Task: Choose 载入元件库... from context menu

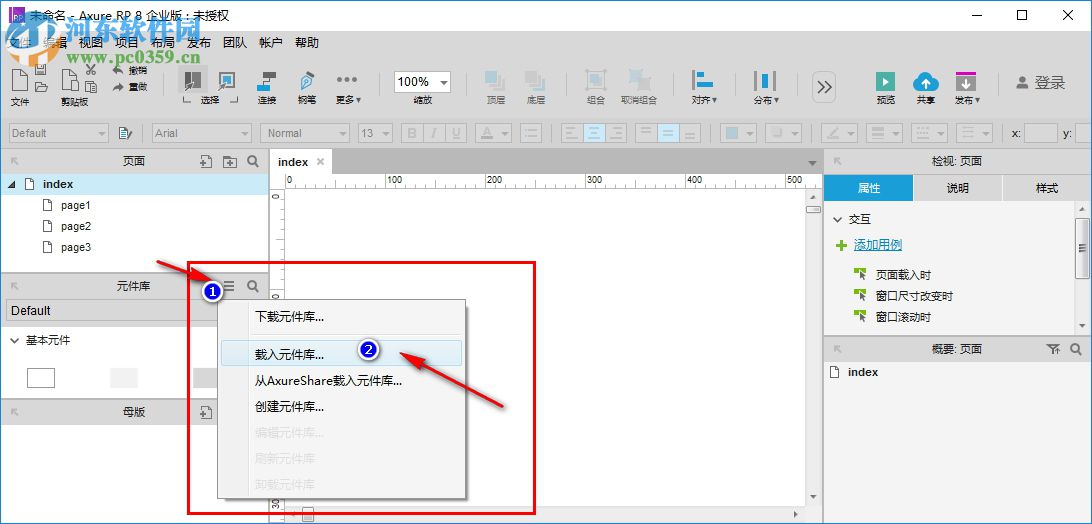Action: [341, 353]
